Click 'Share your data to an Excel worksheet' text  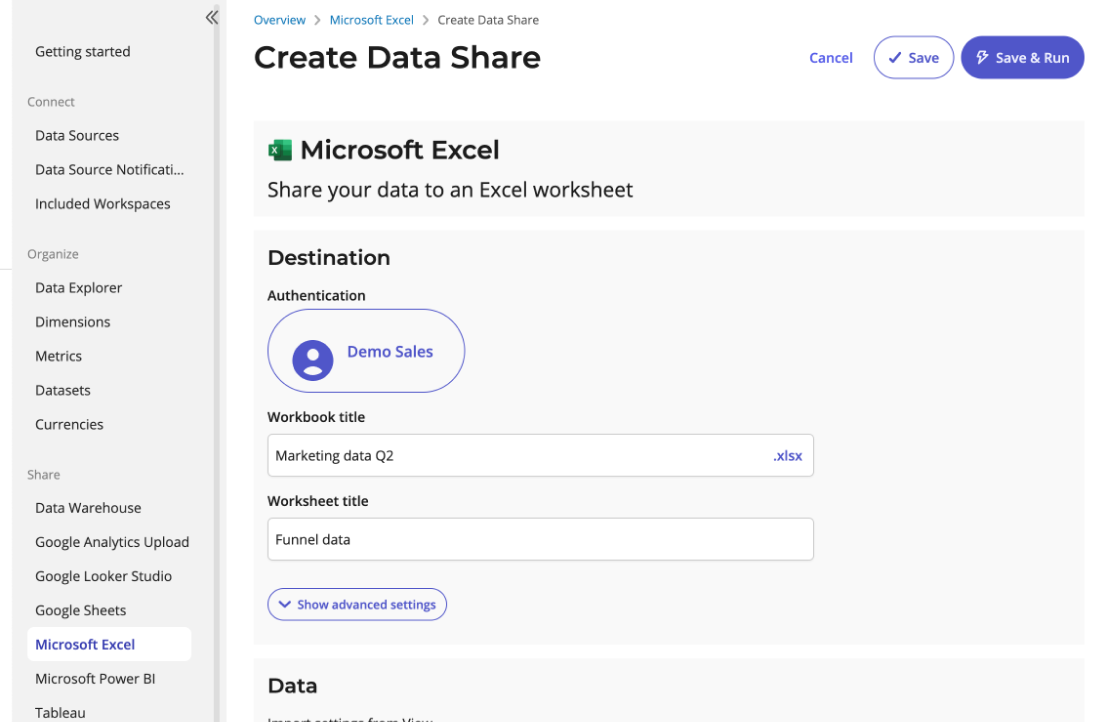(x=450, y=190)
